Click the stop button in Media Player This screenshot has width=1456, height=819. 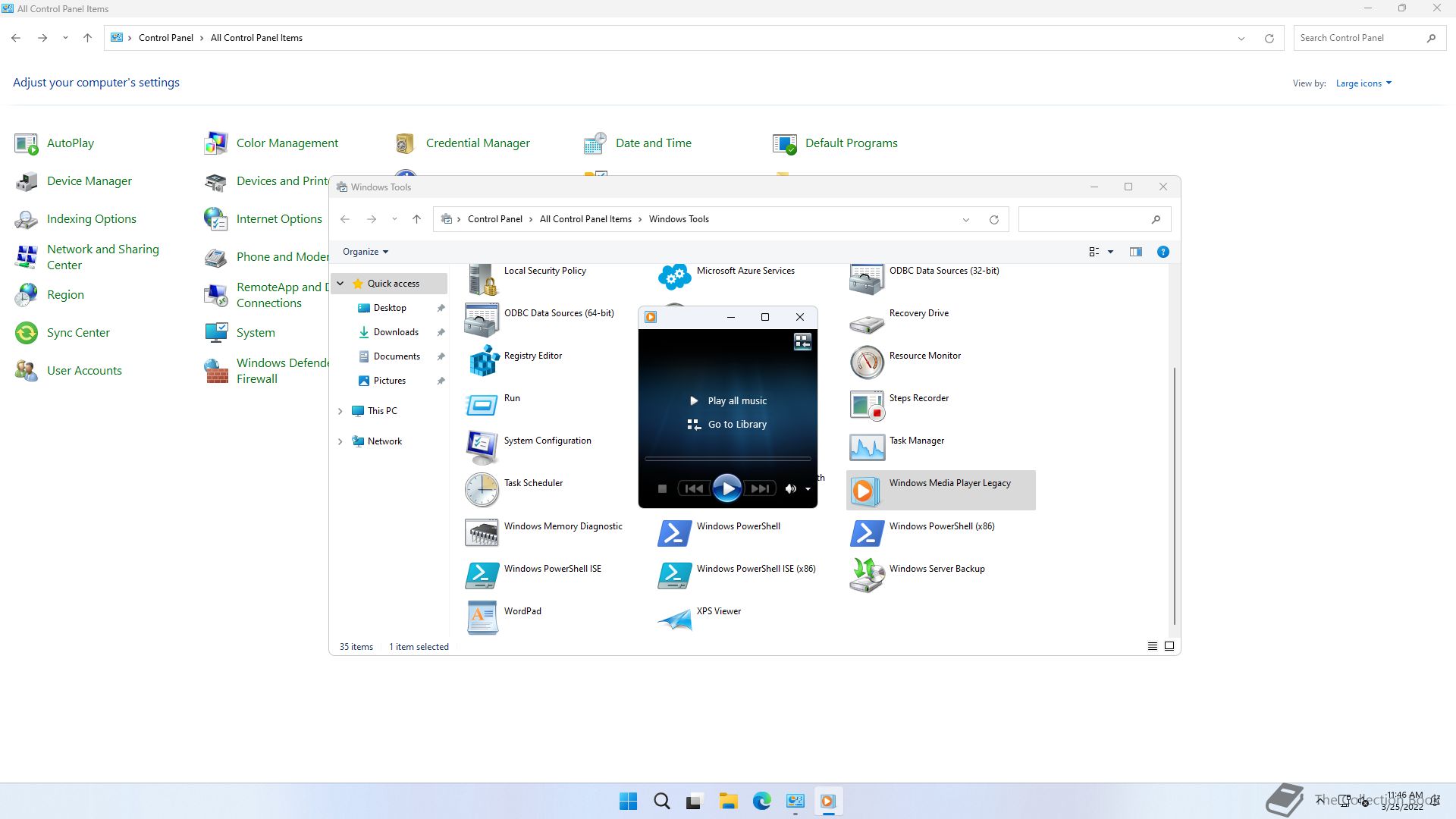pyautogui.click(x=662, y=489)
